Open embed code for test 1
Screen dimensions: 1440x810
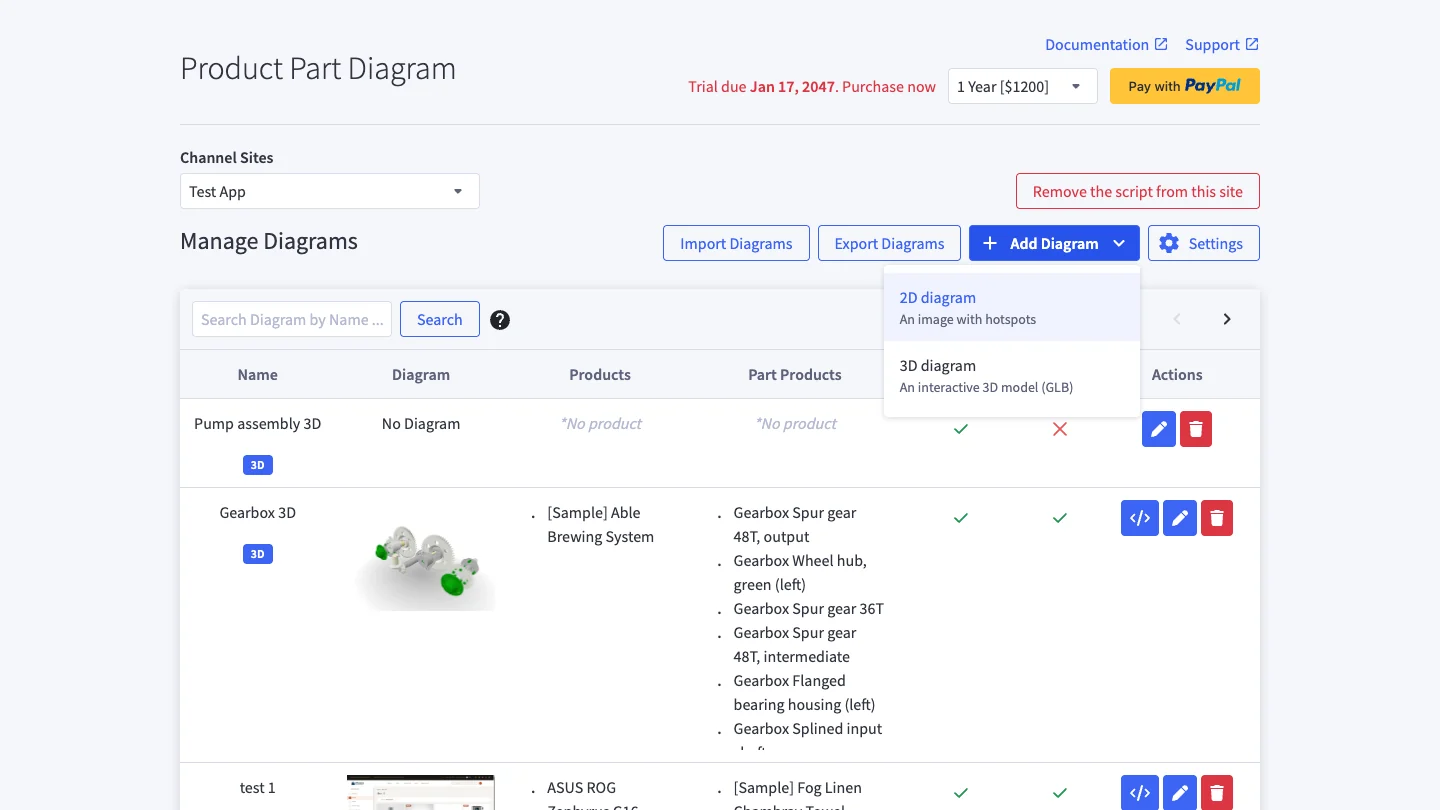tap(1140, 793)
